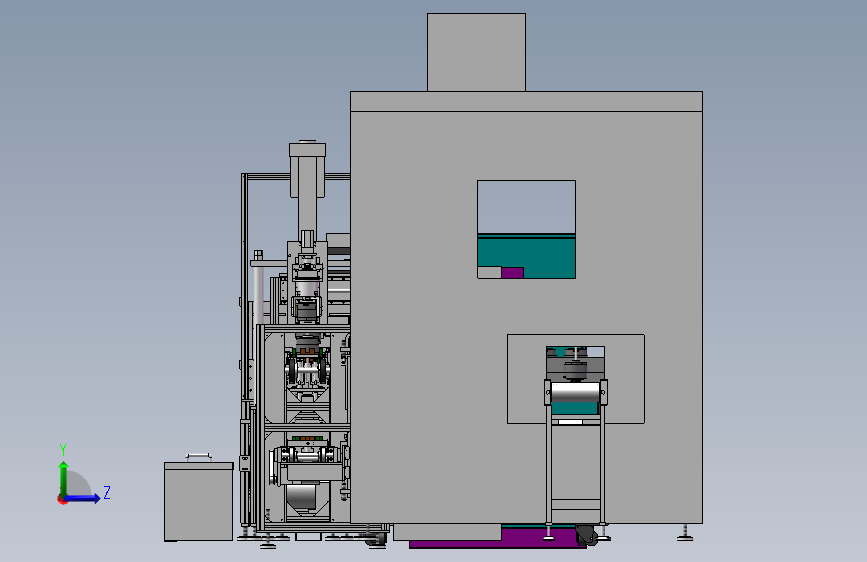
Task: Click the red X axis origin dot of the triad
Action: (62, 499)
